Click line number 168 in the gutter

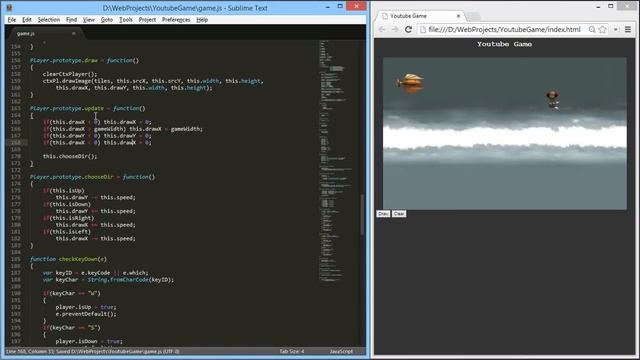[x=16, y=142]
